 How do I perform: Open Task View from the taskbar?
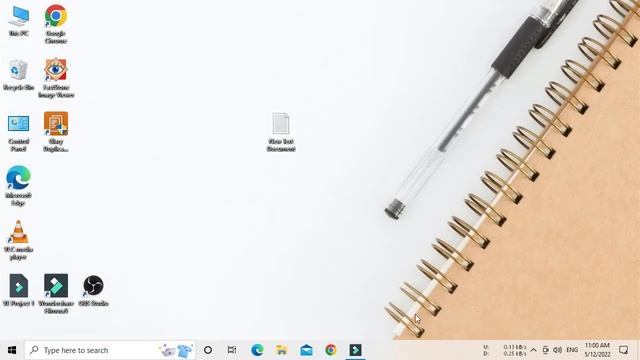[232, 350]
